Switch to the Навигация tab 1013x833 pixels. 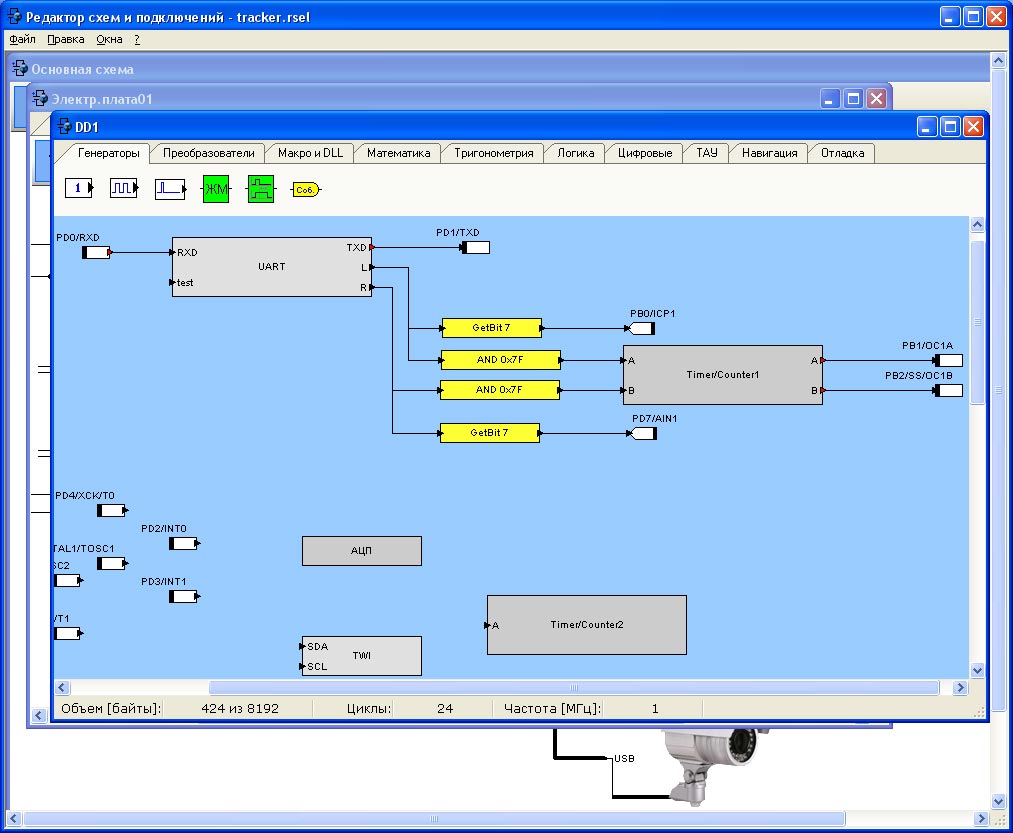[x=769, y=153]
